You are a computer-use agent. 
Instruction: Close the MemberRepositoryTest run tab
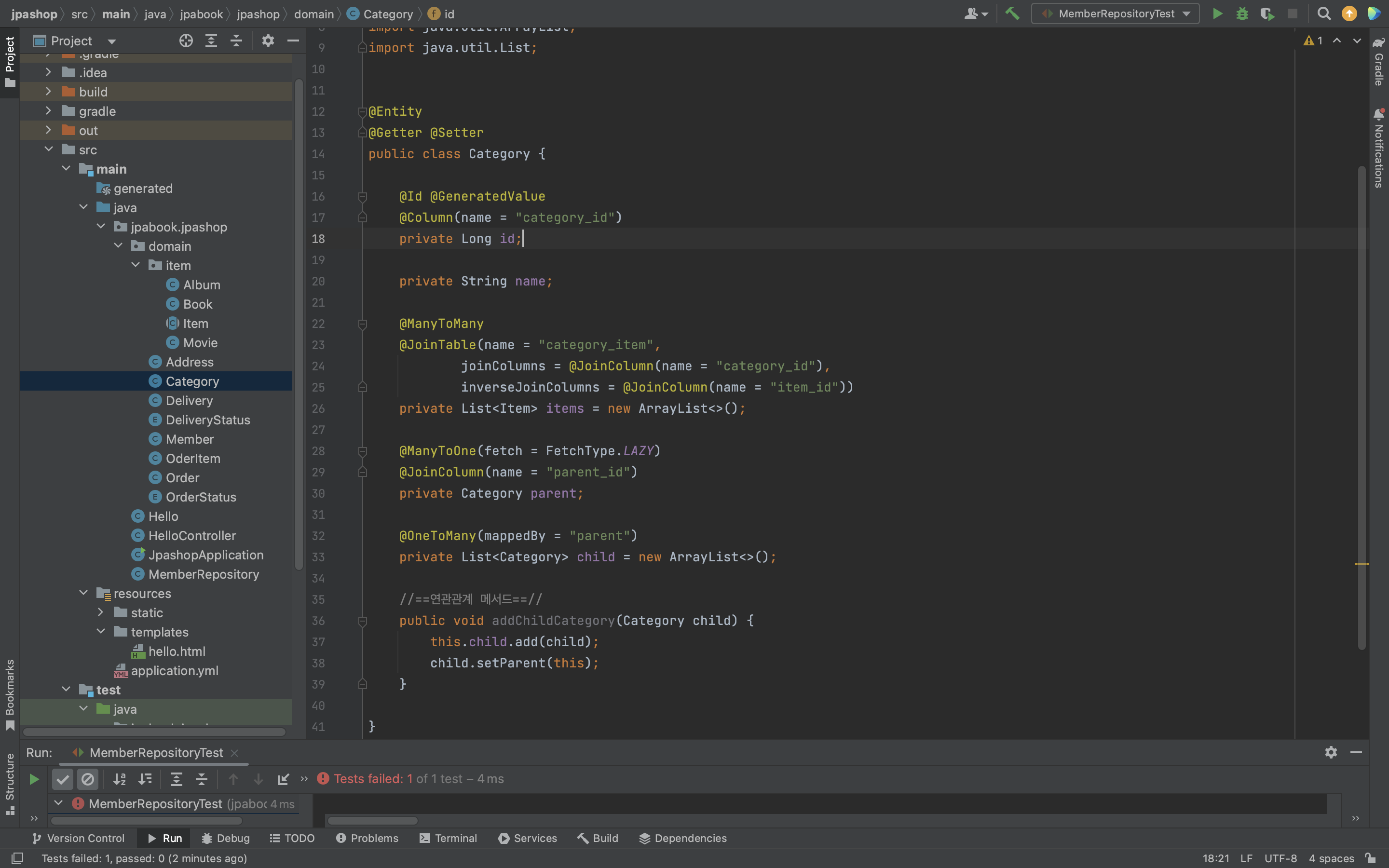click(234, 753)
